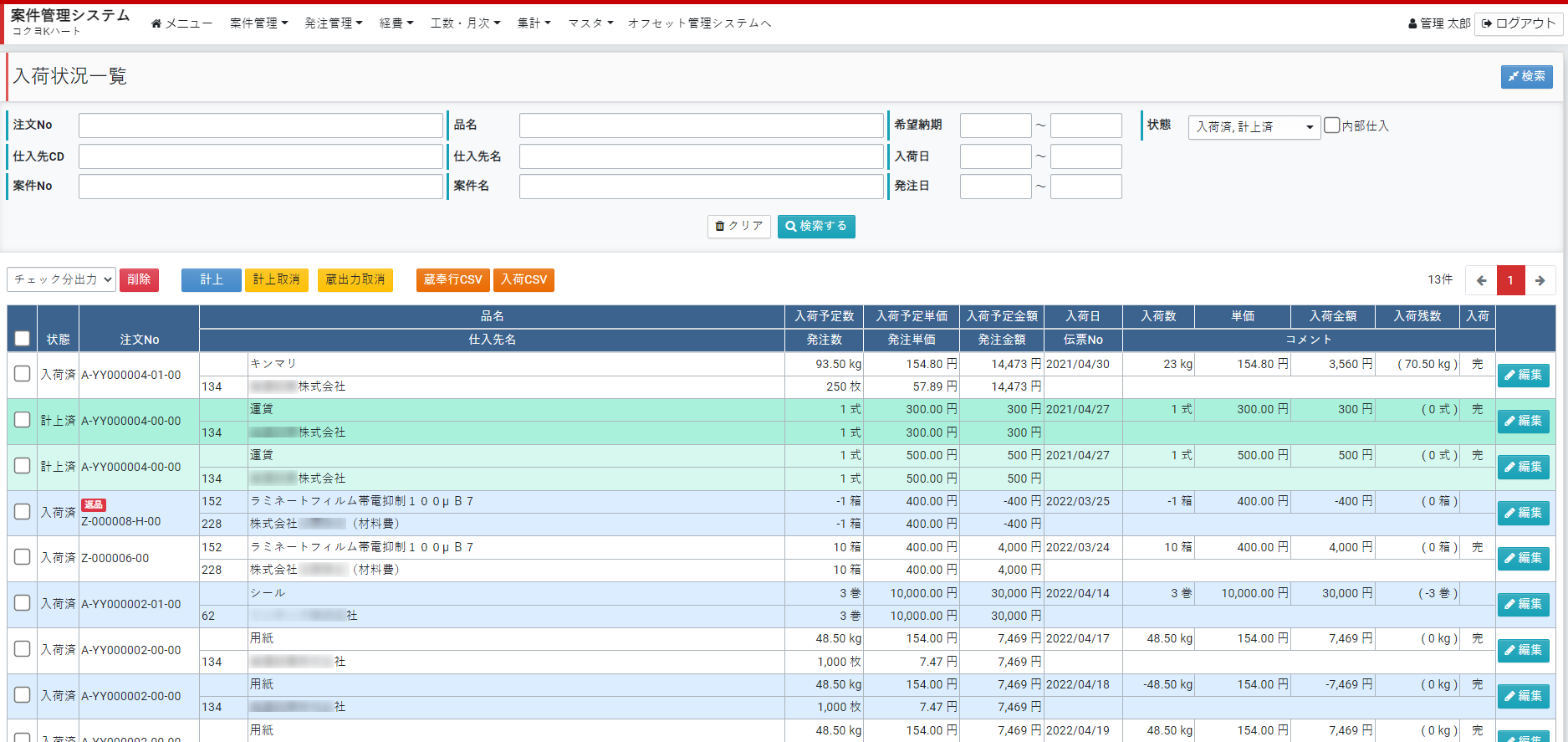This screenshot has width=1568, height=742.
Task: Export with the 入荷CSV button
Action: click(x=524, y=279)
